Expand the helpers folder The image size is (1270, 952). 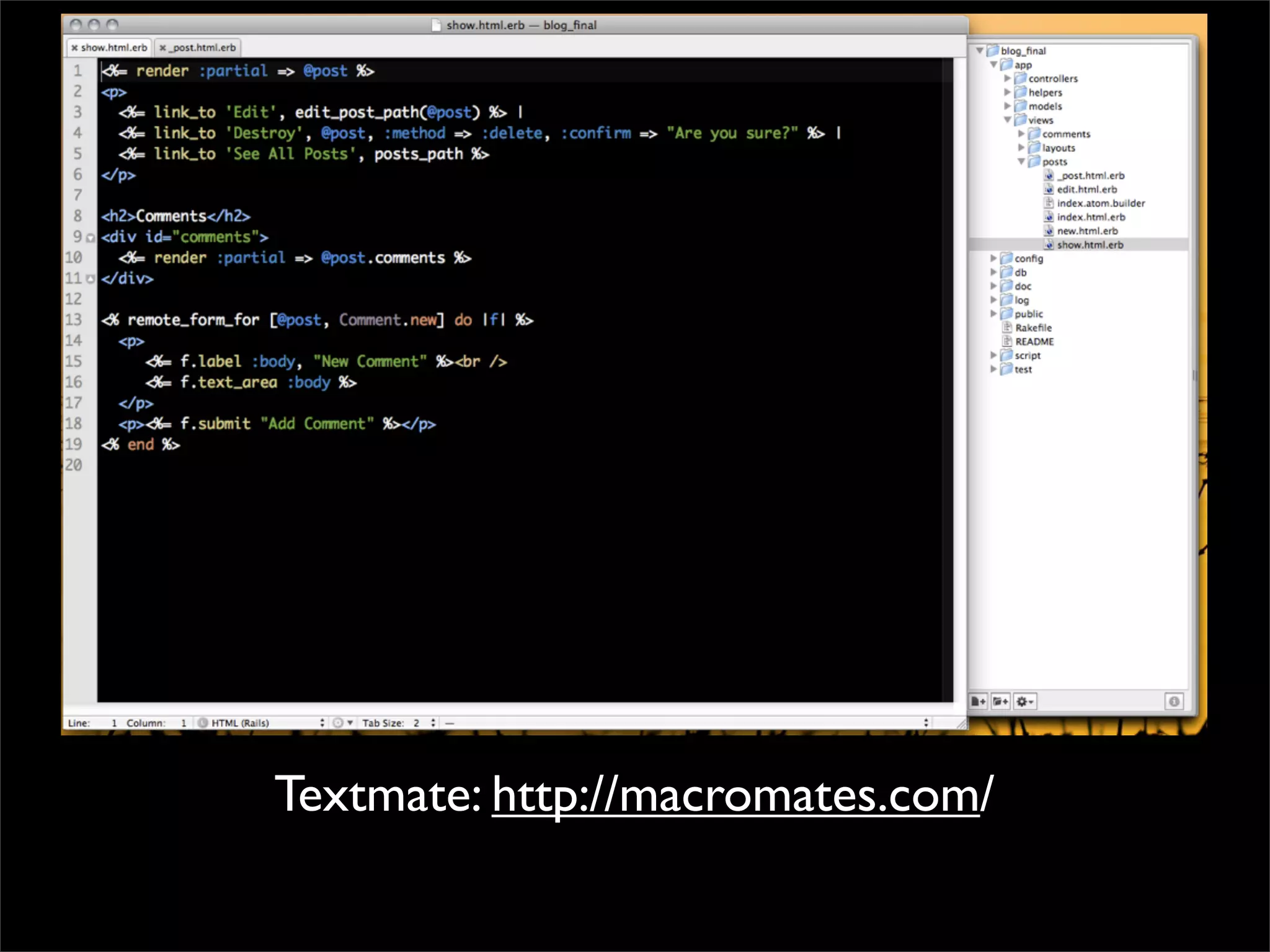[1008, 92]
